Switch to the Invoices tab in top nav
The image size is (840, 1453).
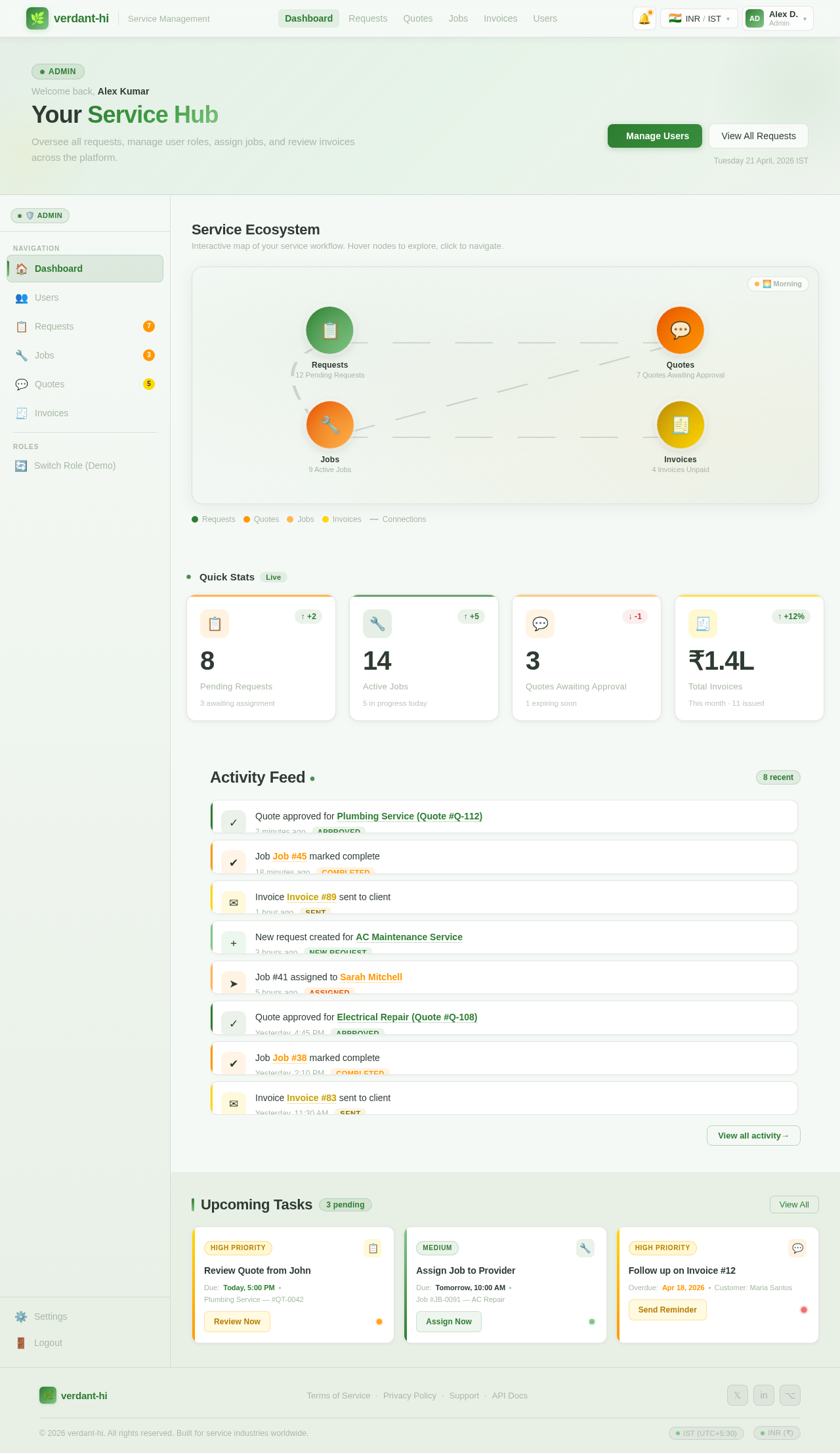[x=501, y=18]
